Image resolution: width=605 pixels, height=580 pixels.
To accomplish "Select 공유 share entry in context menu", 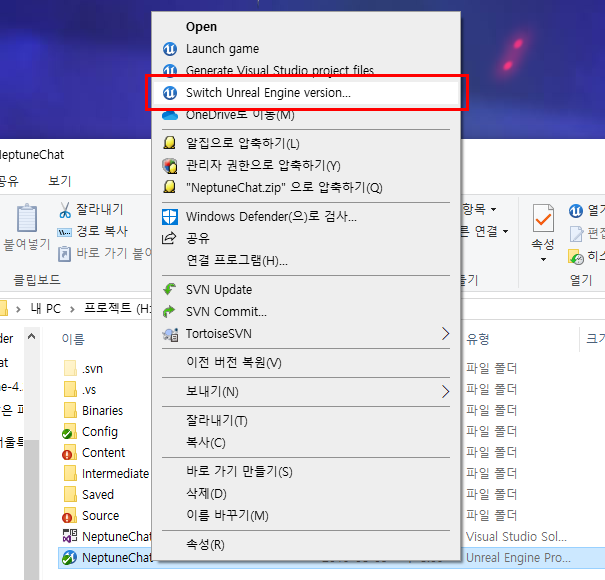I will pyautogui.click(x=198, y=238).
